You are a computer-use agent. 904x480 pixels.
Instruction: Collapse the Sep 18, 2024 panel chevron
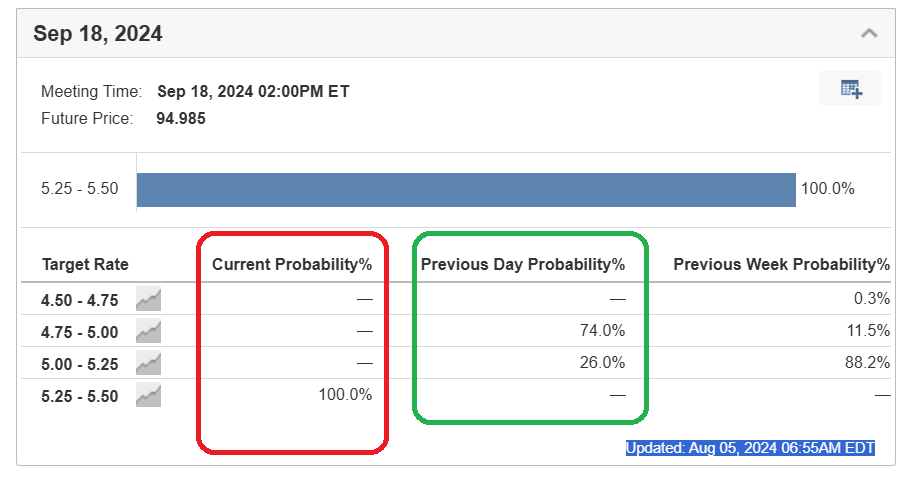(x=869, y=33)
